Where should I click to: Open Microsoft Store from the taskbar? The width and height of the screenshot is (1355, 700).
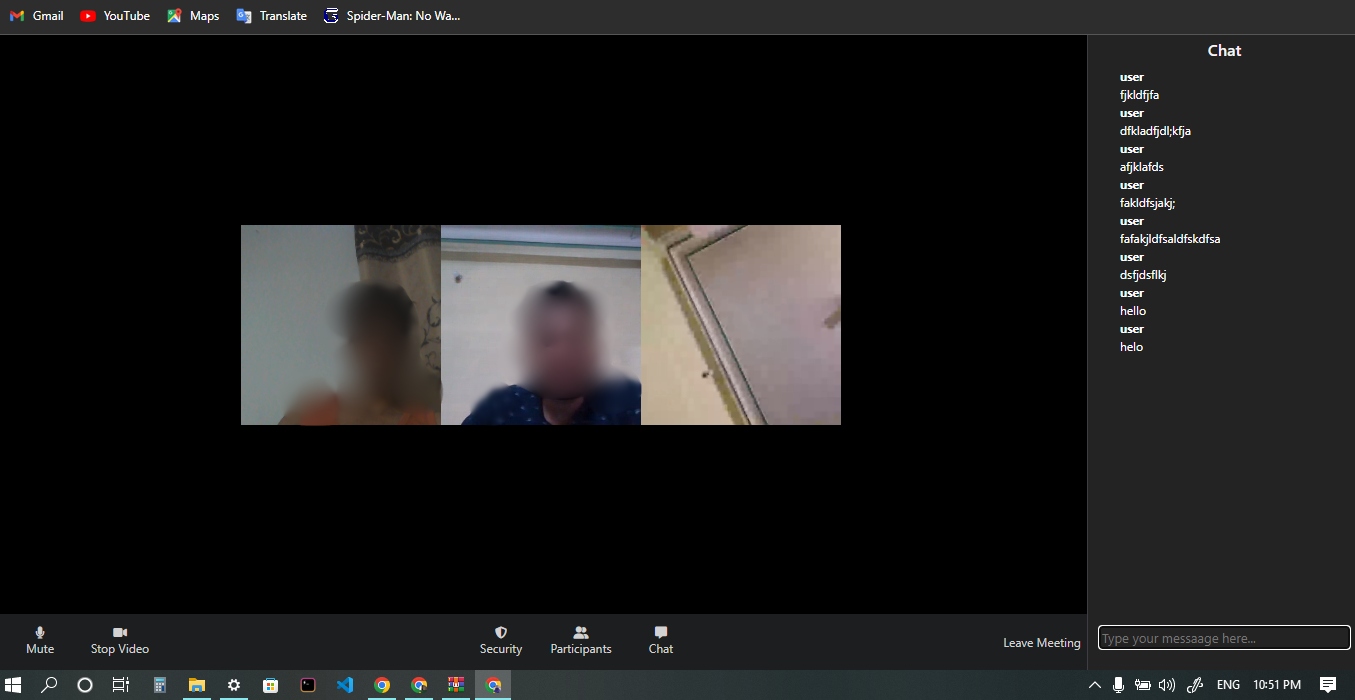pyautogui.click(x=270, y=685)
